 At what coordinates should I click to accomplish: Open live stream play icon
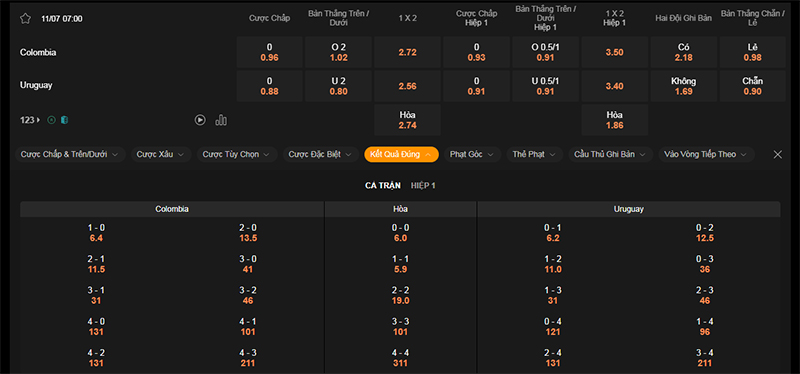tap(200, 120)
